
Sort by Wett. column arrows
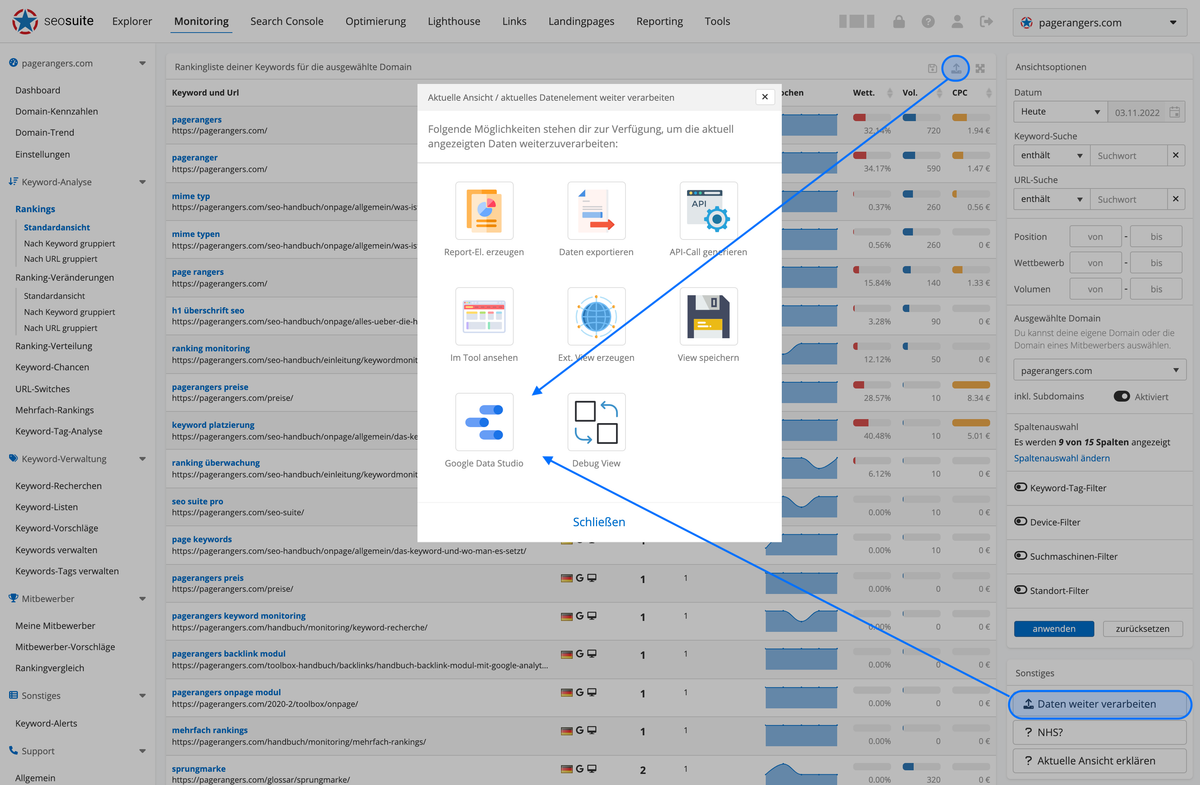point(889,93)
